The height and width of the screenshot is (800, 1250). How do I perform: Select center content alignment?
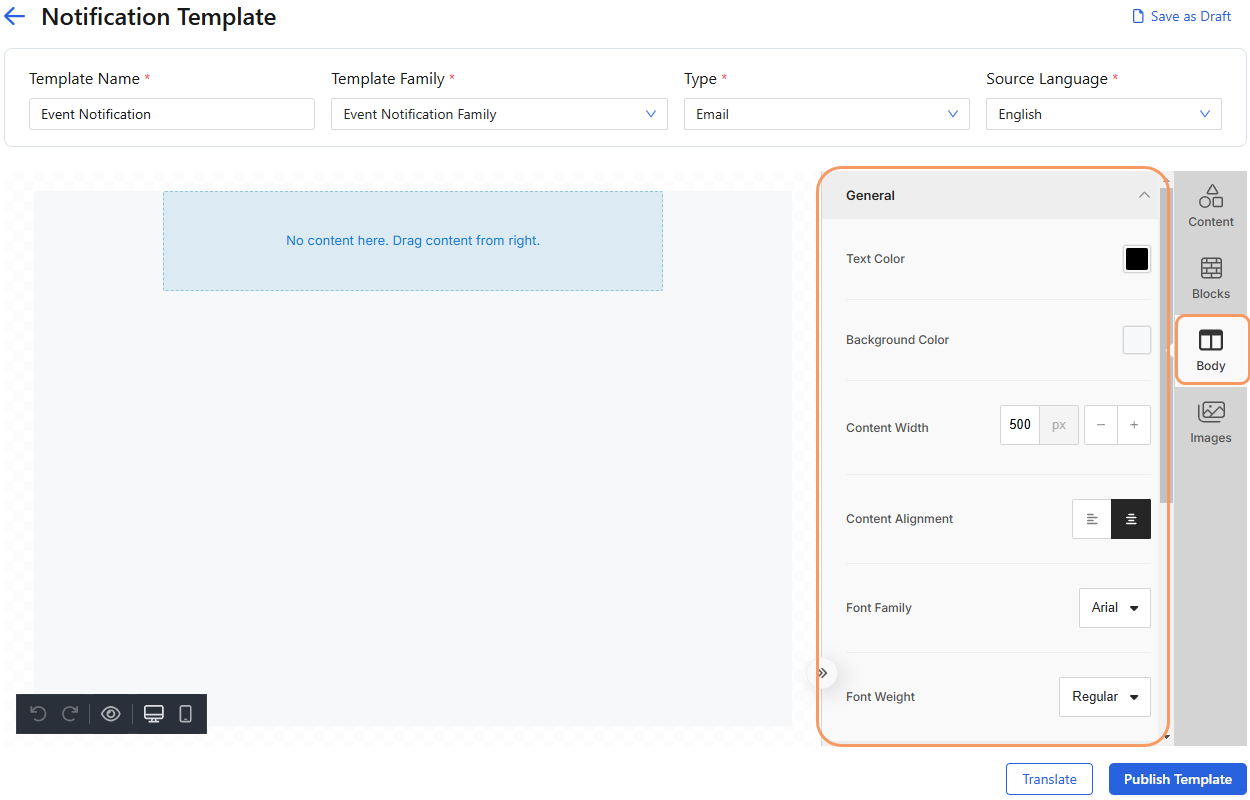[x=1131, y=519]
